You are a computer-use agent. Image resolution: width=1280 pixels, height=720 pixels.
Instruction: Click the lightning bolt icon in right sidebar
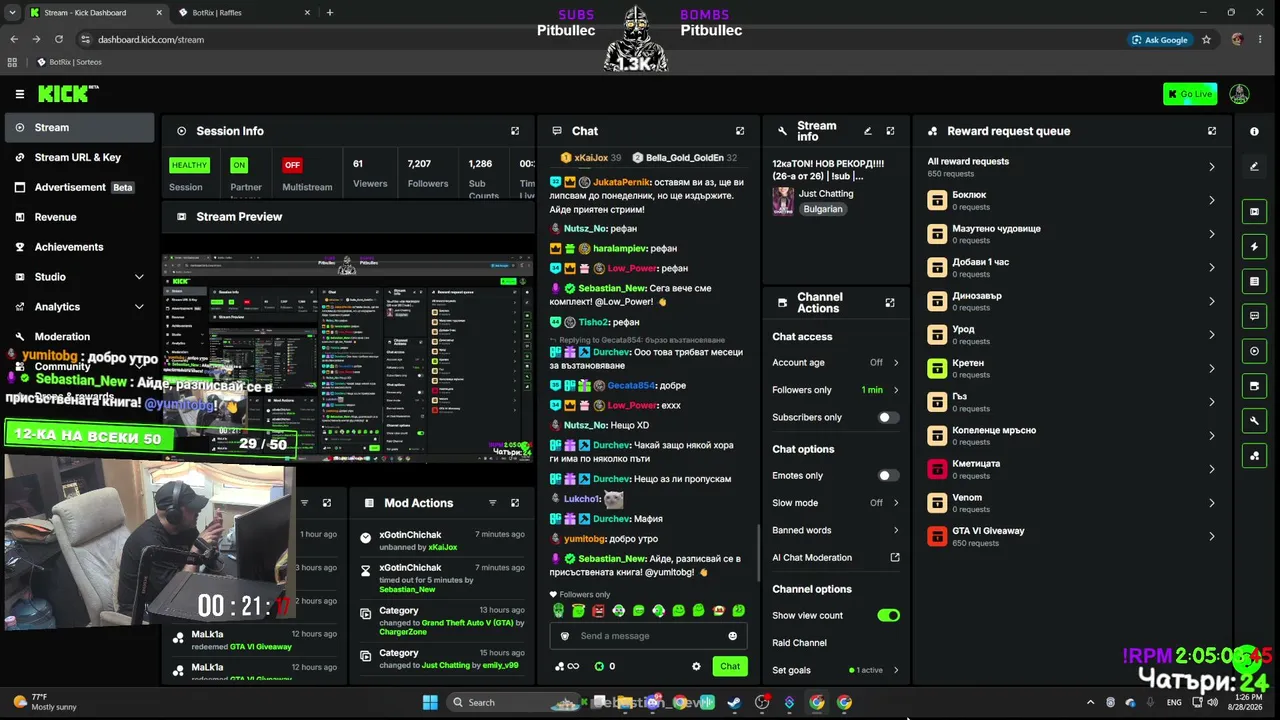1254,246
